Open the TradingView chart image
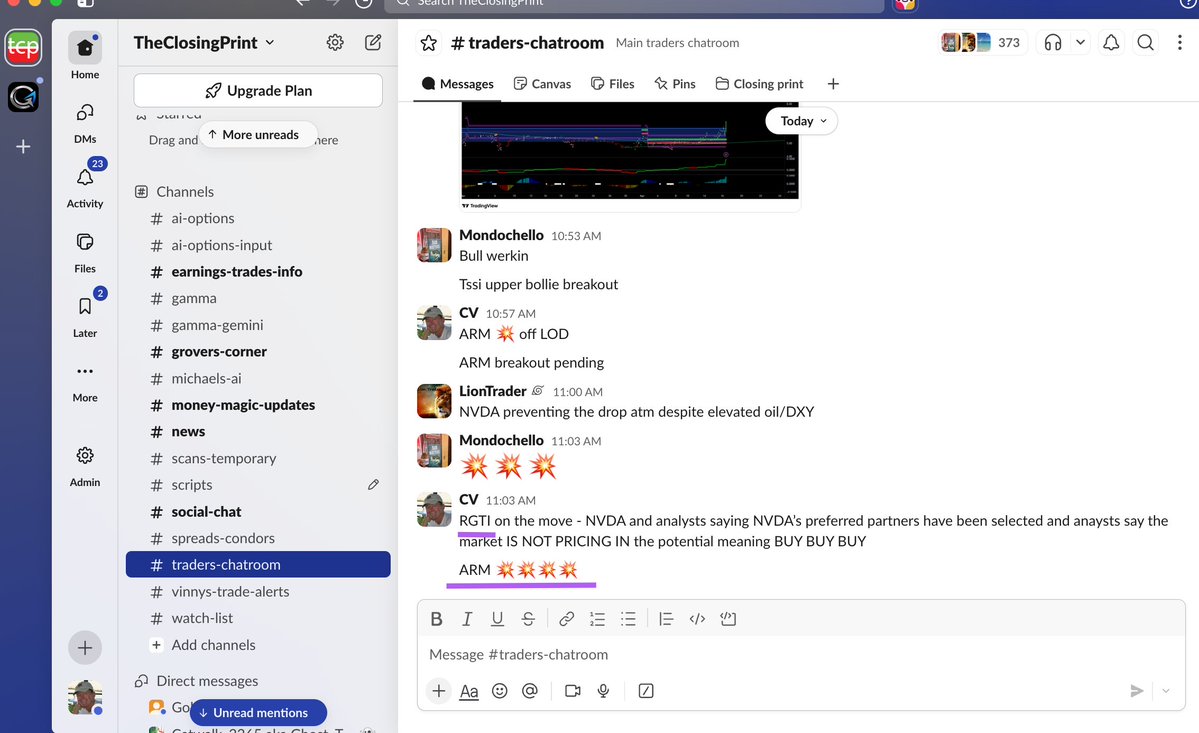This screenshot has width=1199, height=733. pyautogui.click(x=630, y=153)
